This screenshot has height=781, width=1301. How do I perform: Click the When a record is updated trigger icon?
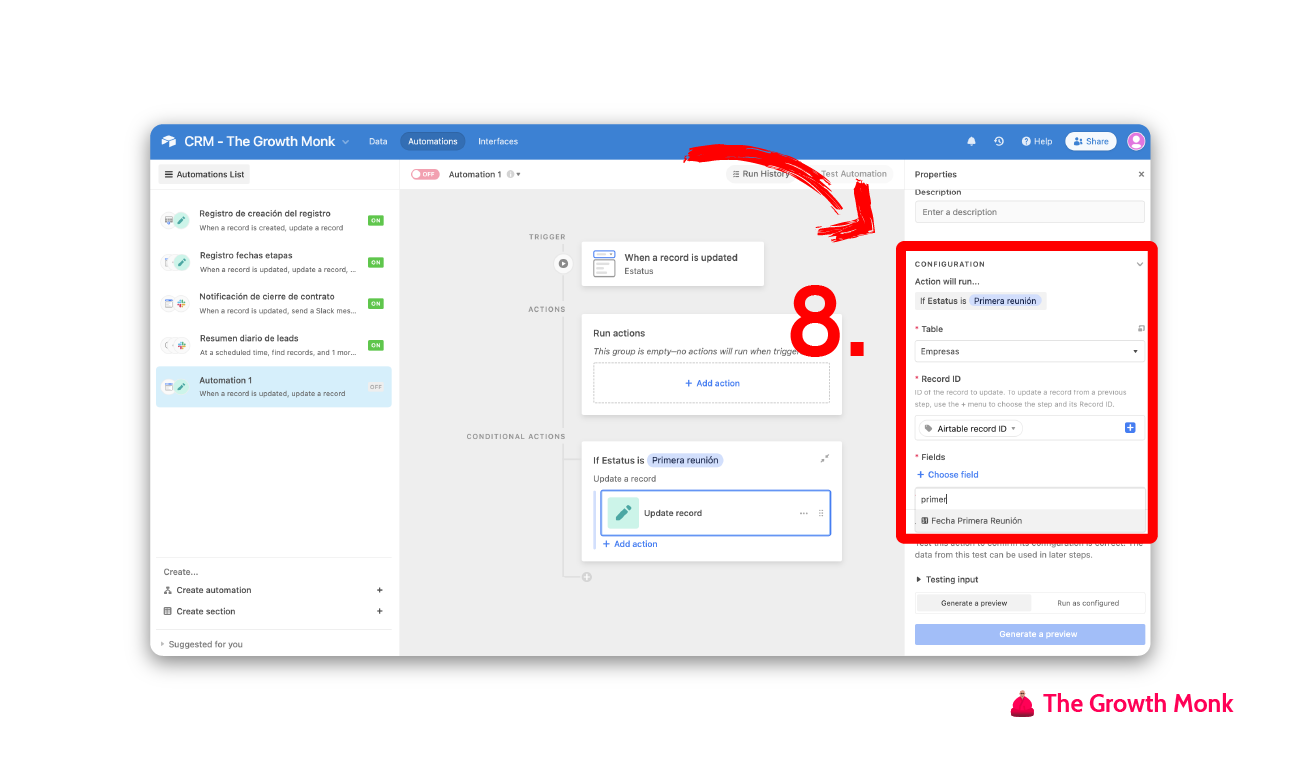point(604,264)
